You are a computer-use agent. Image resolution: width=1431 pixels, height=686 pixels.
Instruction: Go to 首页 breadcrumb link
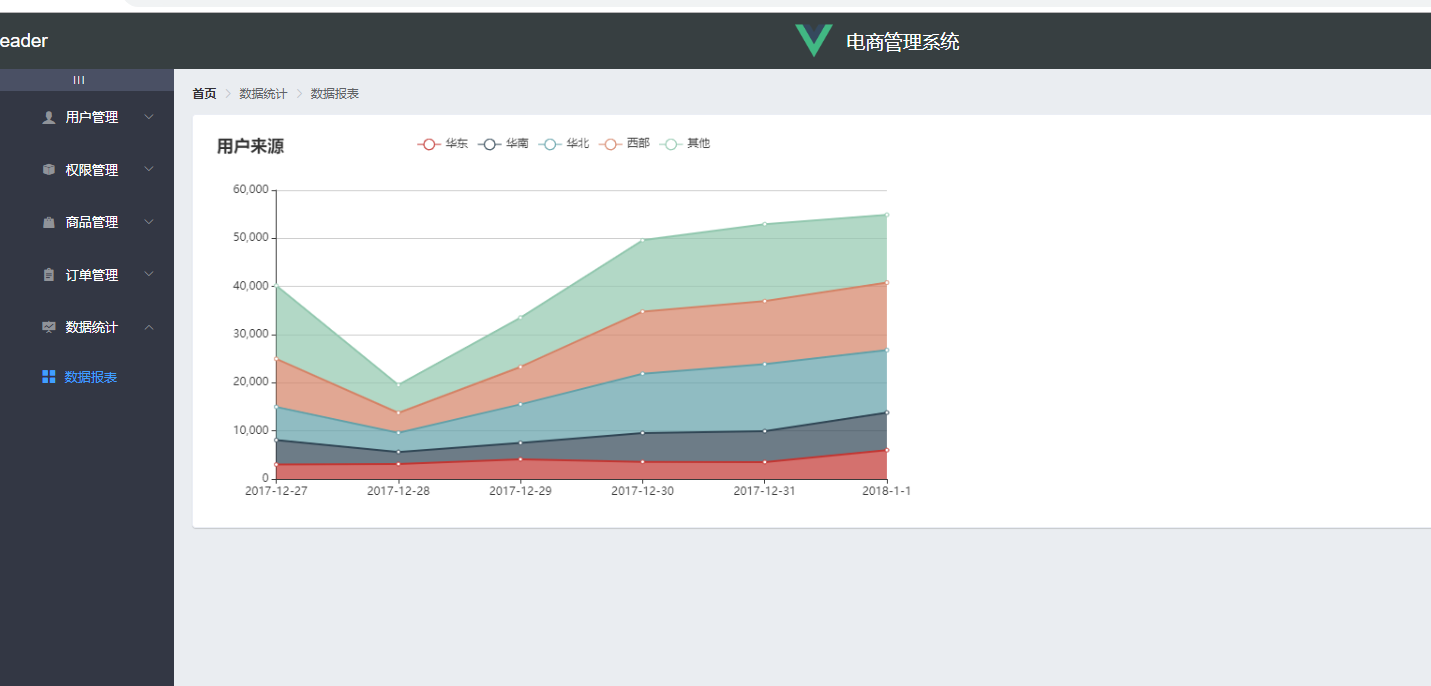coord(204,94)
